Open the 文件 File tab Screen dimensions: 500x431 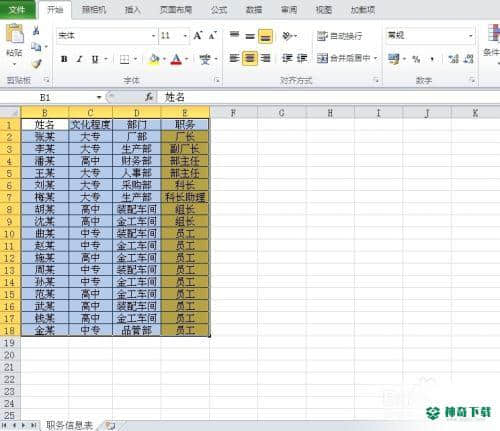pos(17,10)
